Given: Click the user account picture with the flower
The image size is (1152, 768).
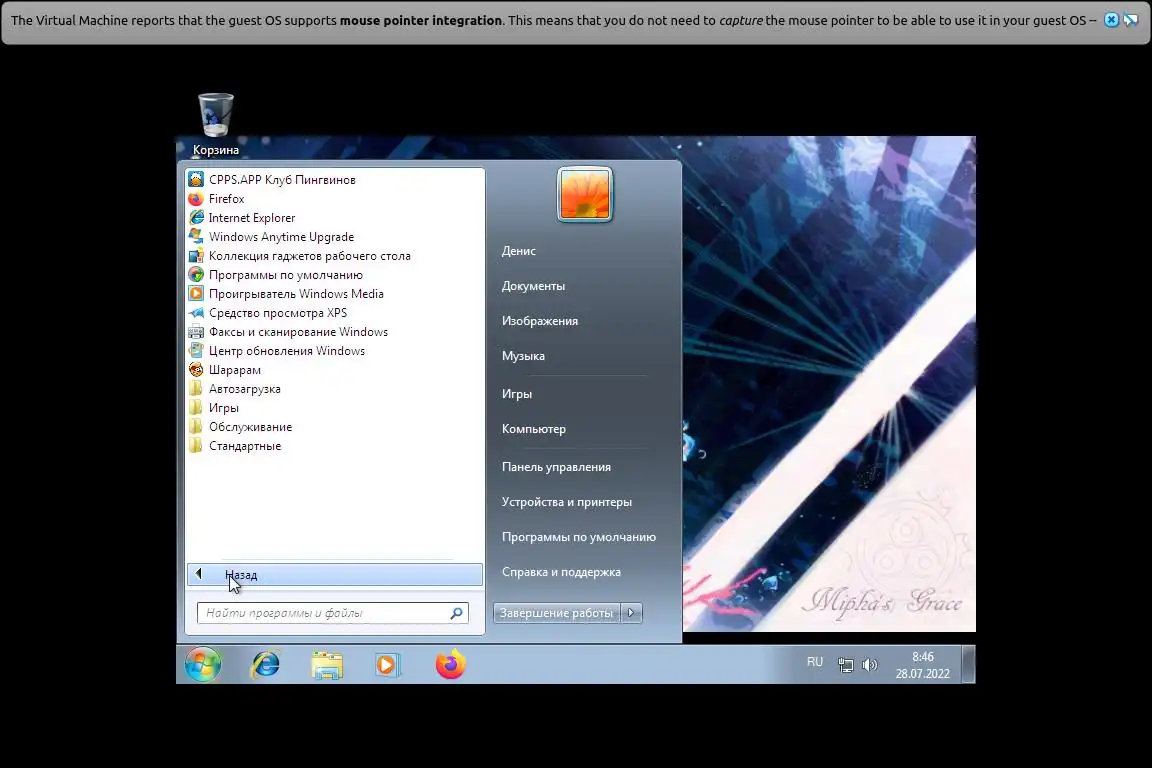Looking at the screenshot, I should [x=585, y=195].
